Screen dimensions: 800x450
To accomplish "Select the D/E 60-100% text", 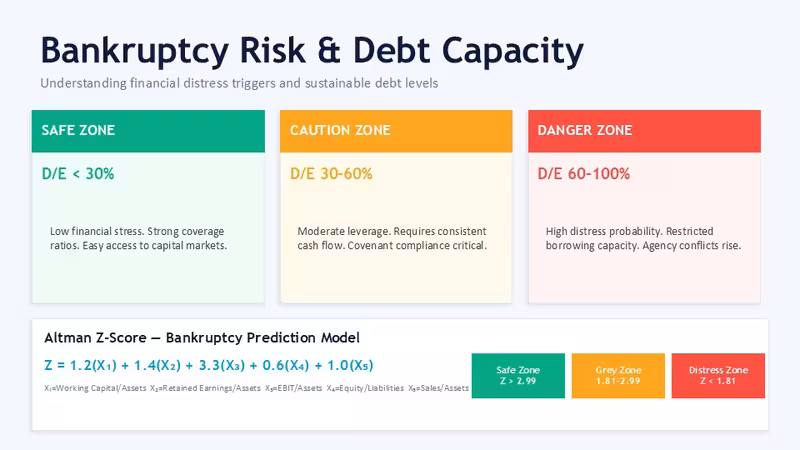I will (x=584, y=173).
